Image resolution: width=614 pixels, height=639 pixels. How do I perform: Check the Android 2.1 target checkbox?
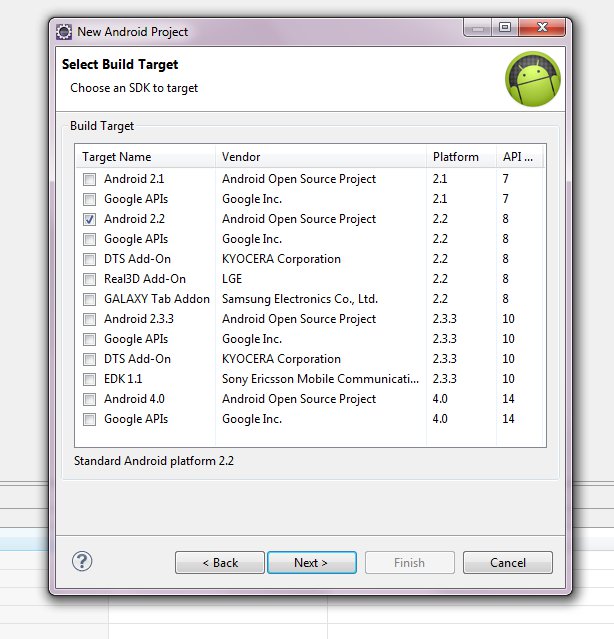click(x=89, y=179)
